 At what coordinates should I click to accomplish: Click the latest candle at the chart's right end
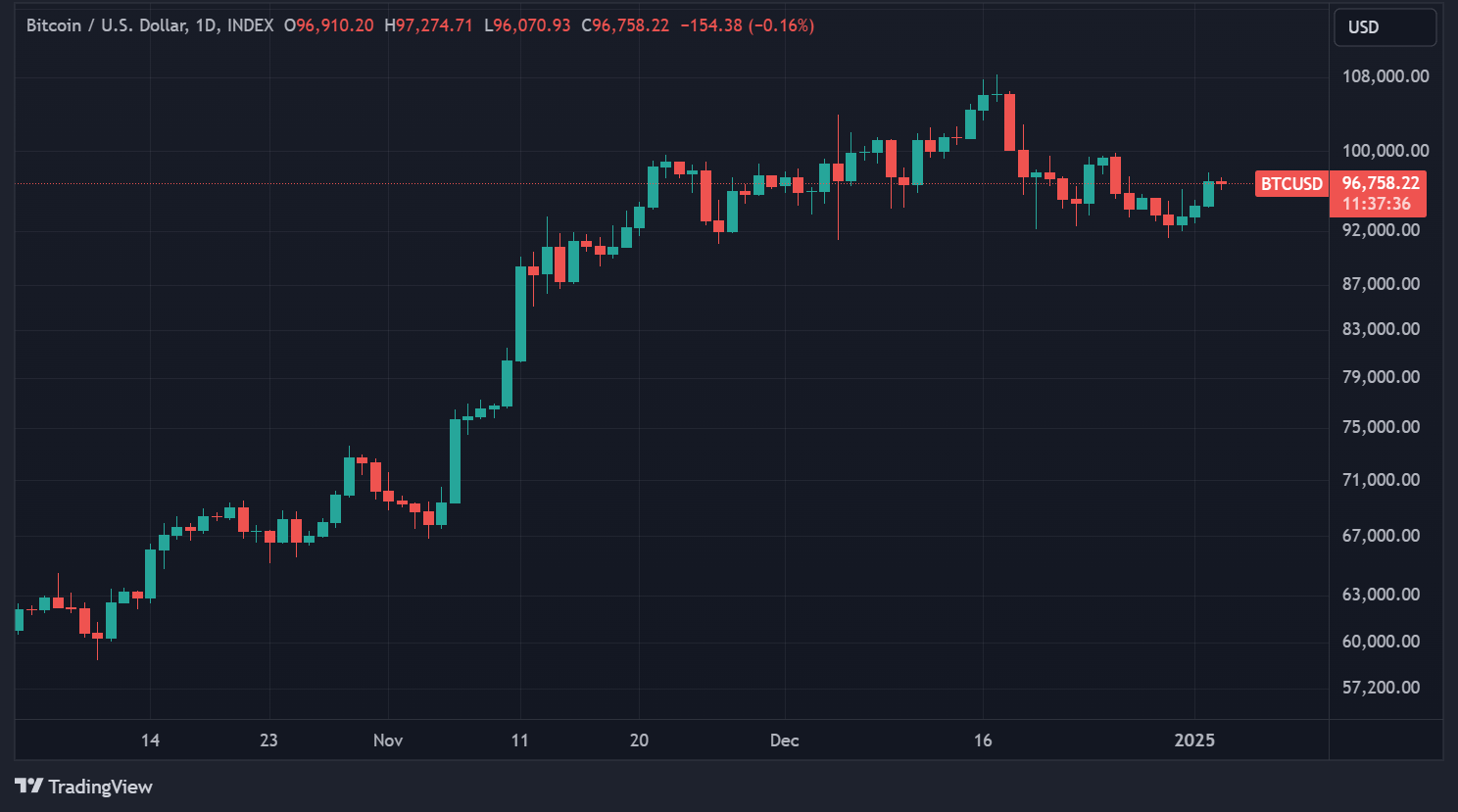1221,182
